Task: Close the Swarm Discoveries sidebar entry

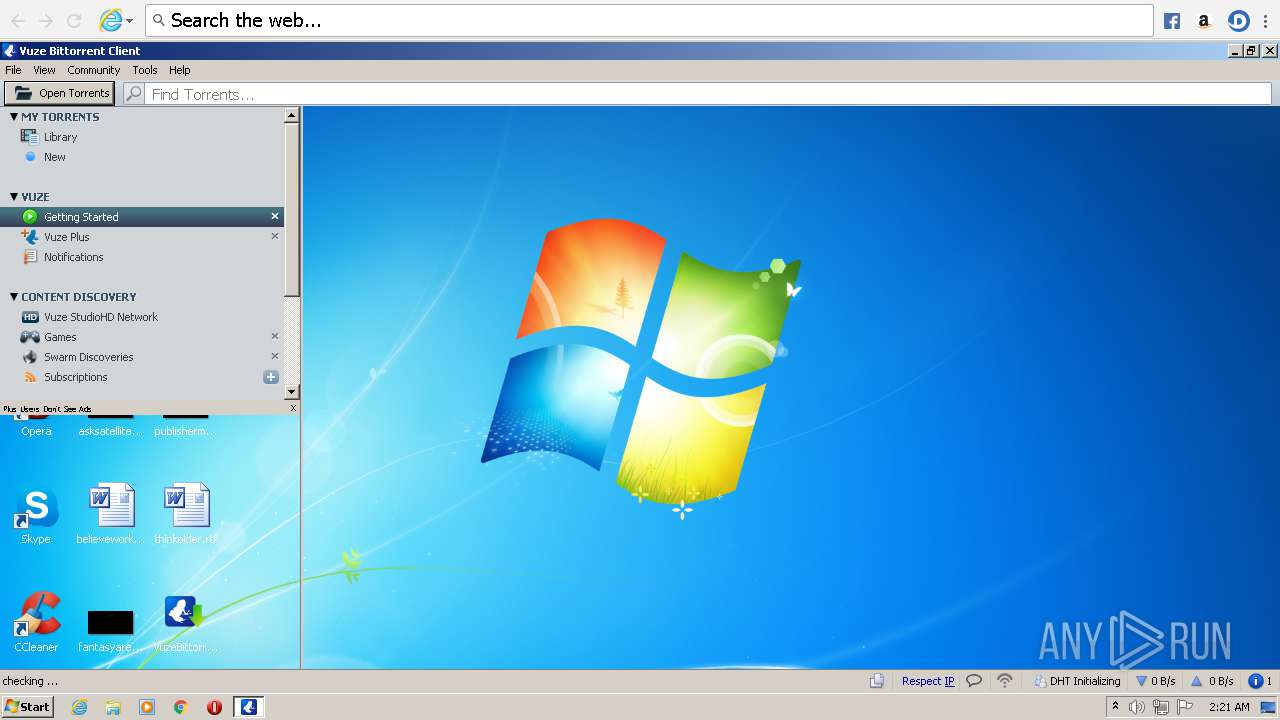Action: (275, 356)
